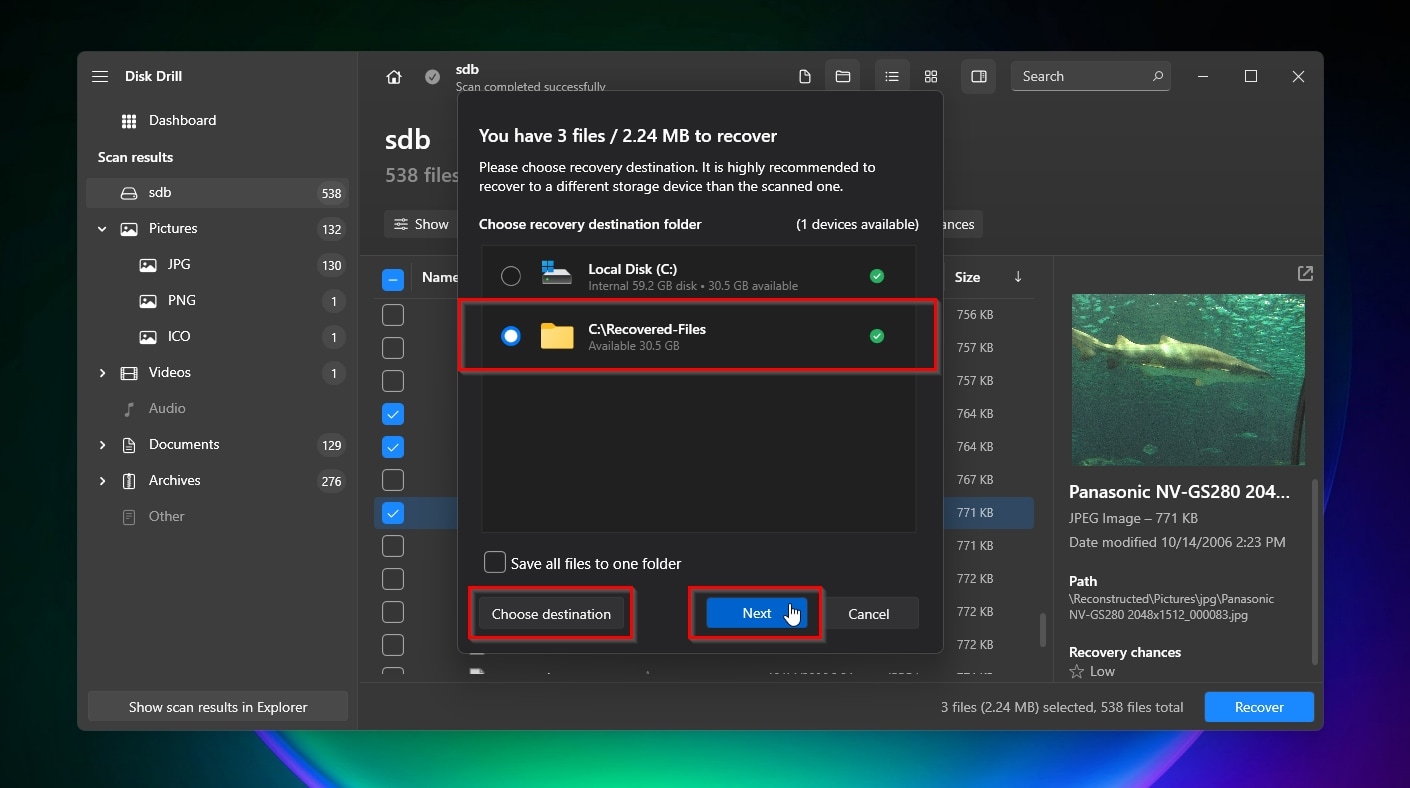The width and height of the screenshot is (1410, 788).
Task: Uncheck the selected 771 KB highlighted row checkbox
Action: 393,513
